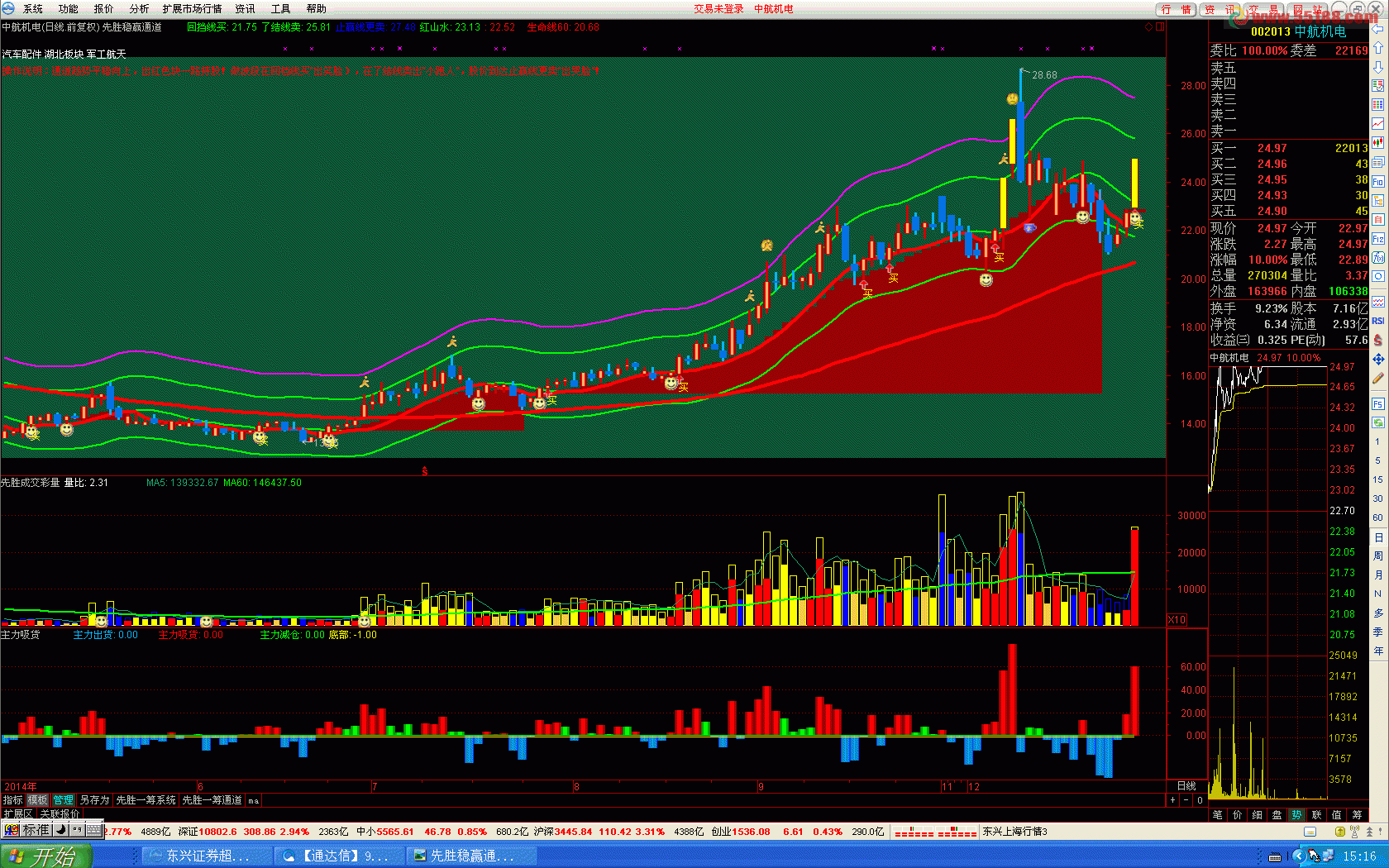Click the IME logo icon on language bar
This screenshot has height=868, width=1389.
point(12,829)
